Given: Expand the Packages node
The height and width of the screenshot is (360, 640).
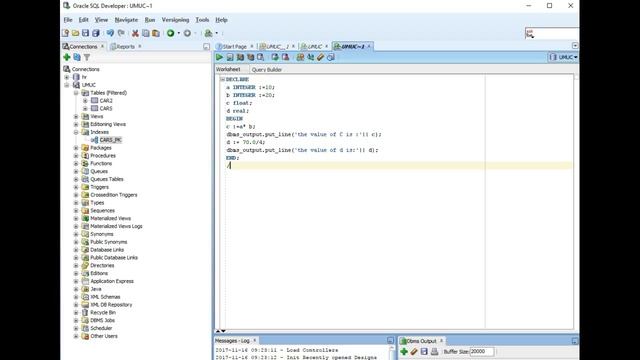Looking at the screenshot, I should 76,148.
